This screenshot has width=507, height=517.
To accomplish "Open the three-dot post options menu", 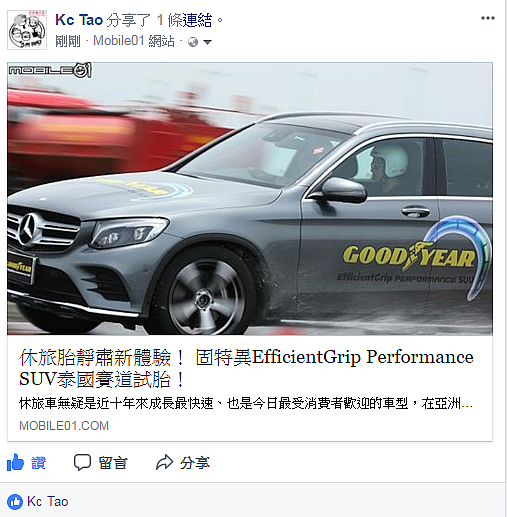I will (488, 18).
